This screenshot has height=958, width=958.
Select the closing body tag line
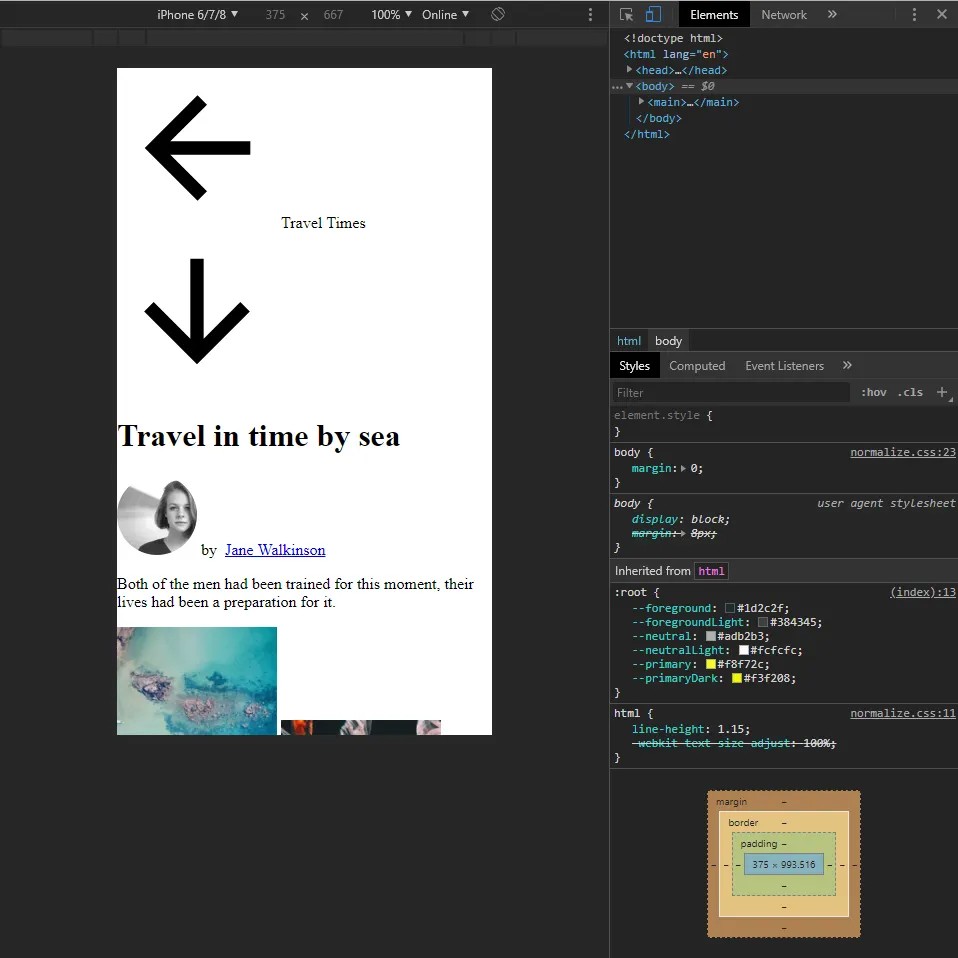659,118
